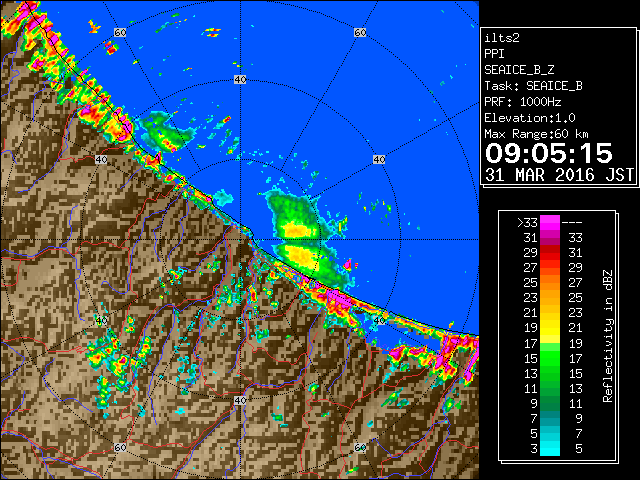Click the lowest right legend value "5"

point(578,449)
